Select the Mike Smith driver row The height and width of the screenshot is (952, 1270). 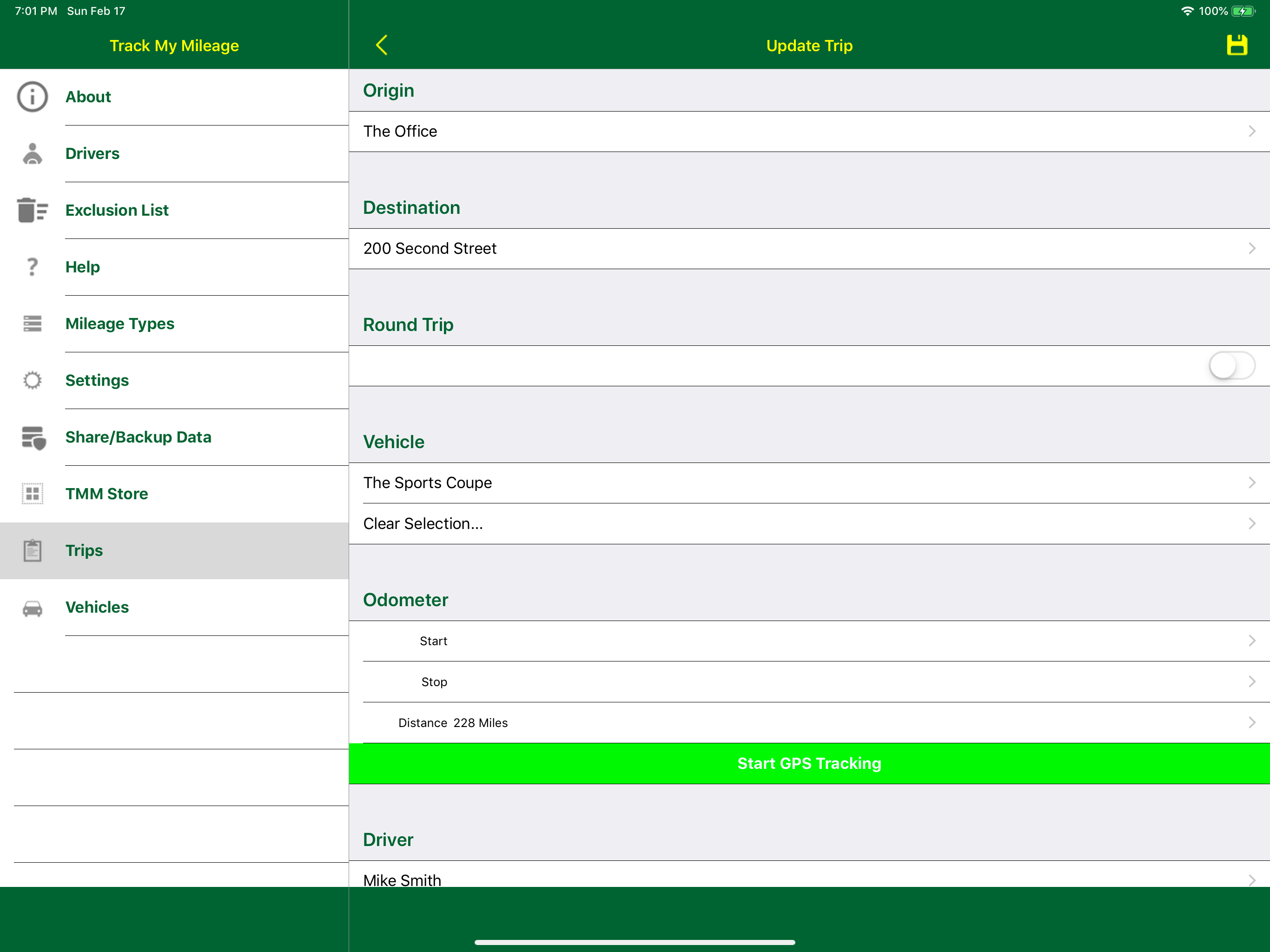coord(809,874)
